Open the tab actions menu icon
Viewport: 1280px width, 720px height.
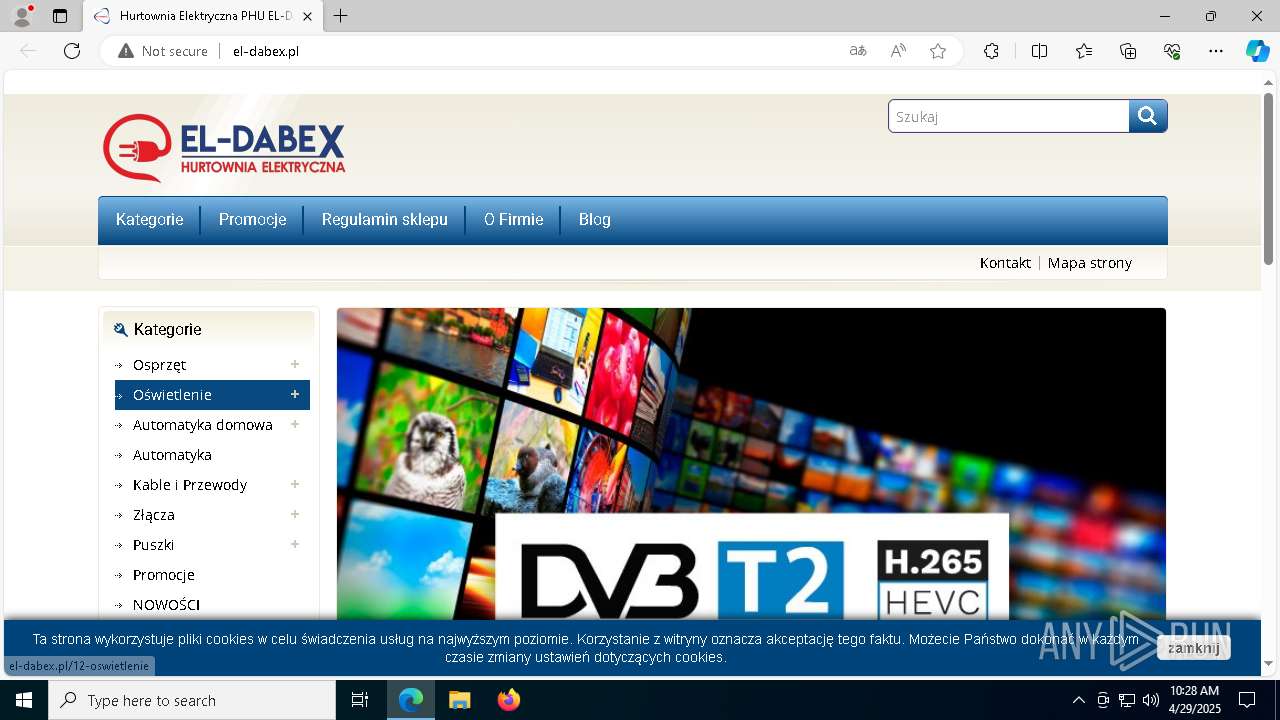pos(60,16)
